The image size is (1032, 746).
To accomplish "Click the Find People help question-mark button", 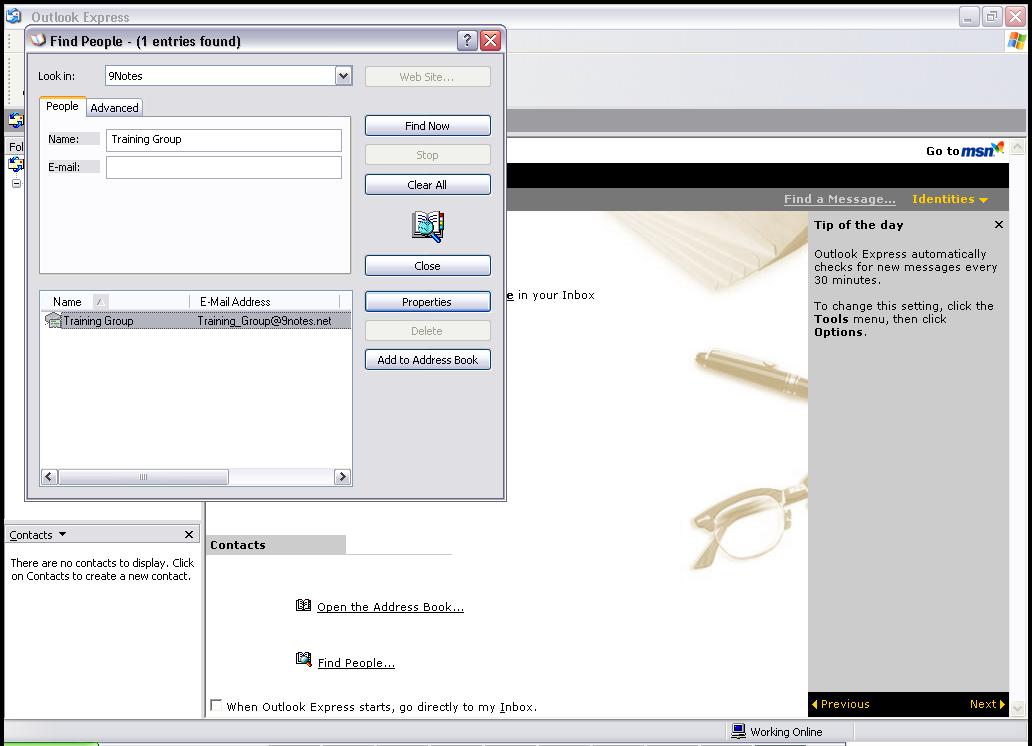I will point(467,41).
